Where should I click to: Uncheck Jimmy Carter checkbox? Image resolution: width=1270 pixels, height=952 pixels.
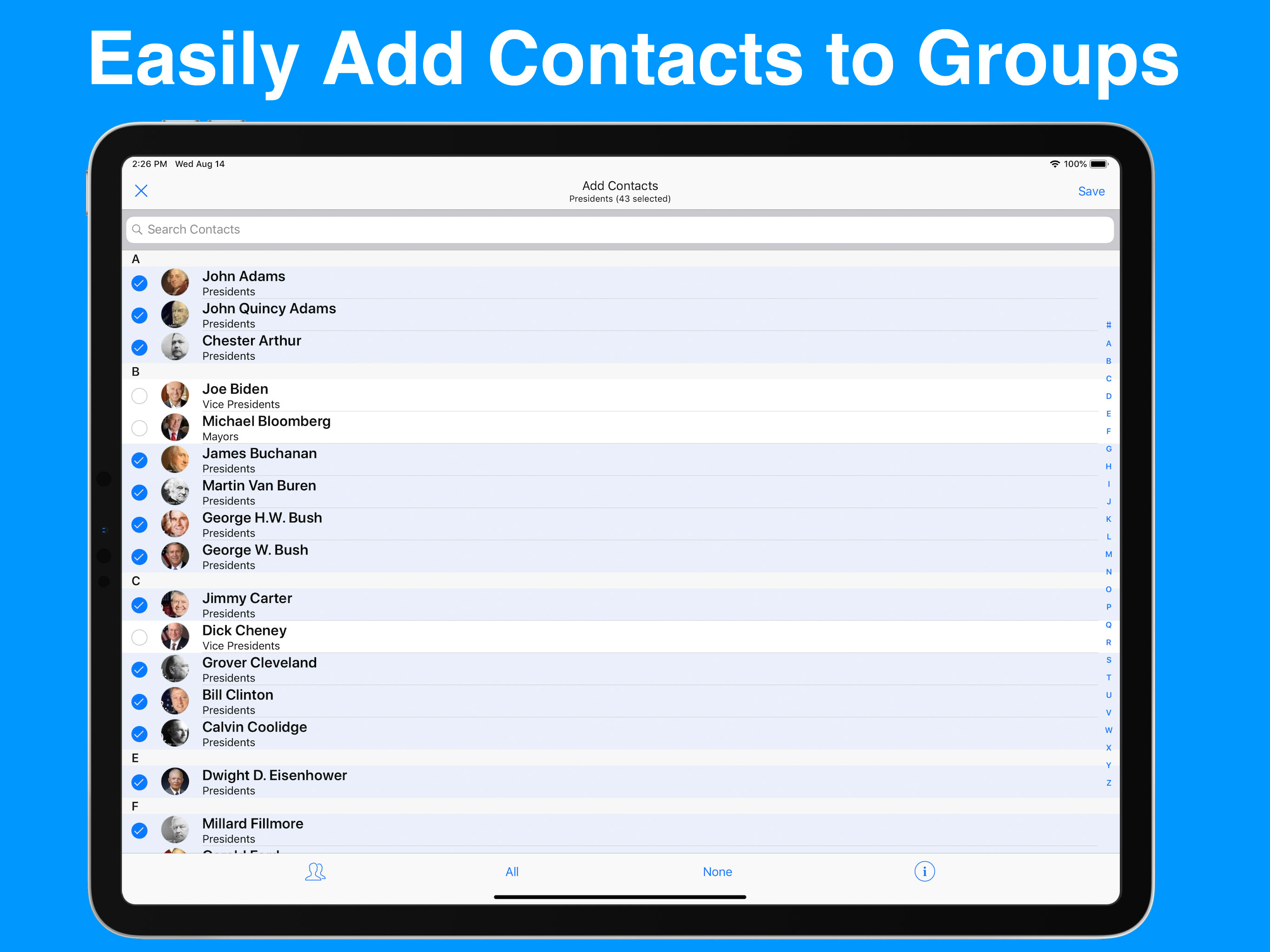click(x=139, y=605)
